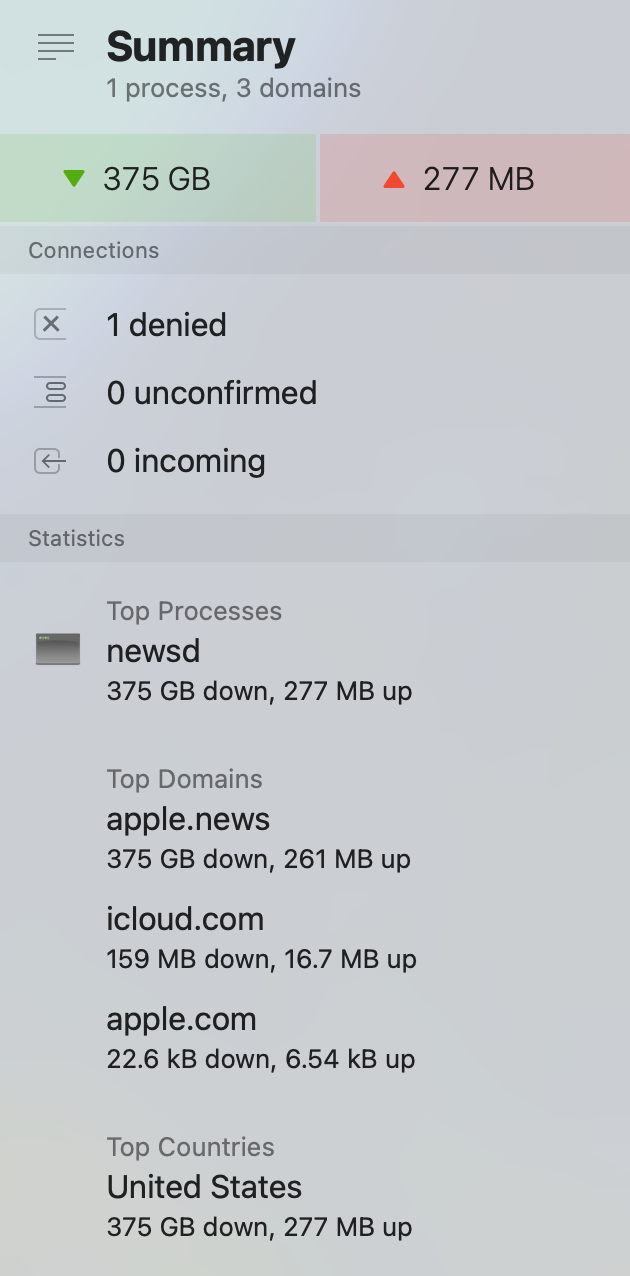Click the sidebar menu lines icon
Viewport: 630px width, 1276px height.
point(56,46)
